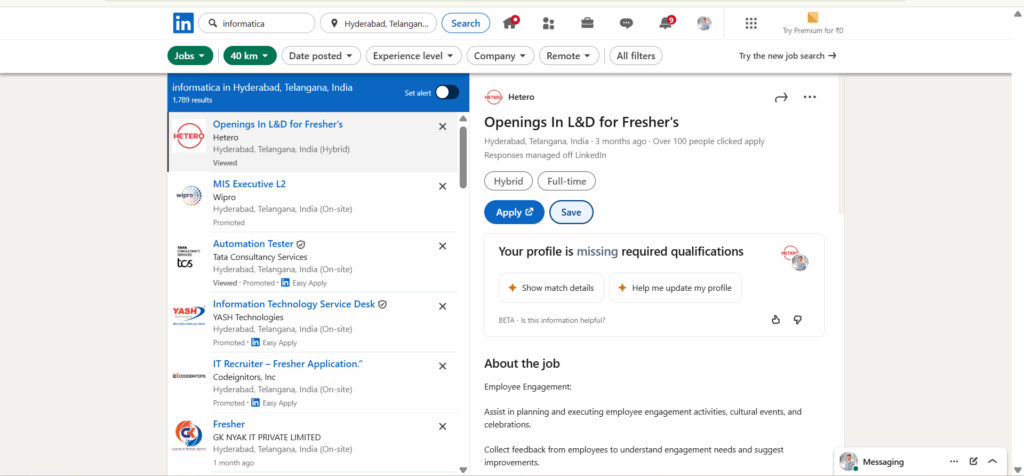Open the All filters panel
This screenshot has height=476, width=1024.
pos(636,56)
